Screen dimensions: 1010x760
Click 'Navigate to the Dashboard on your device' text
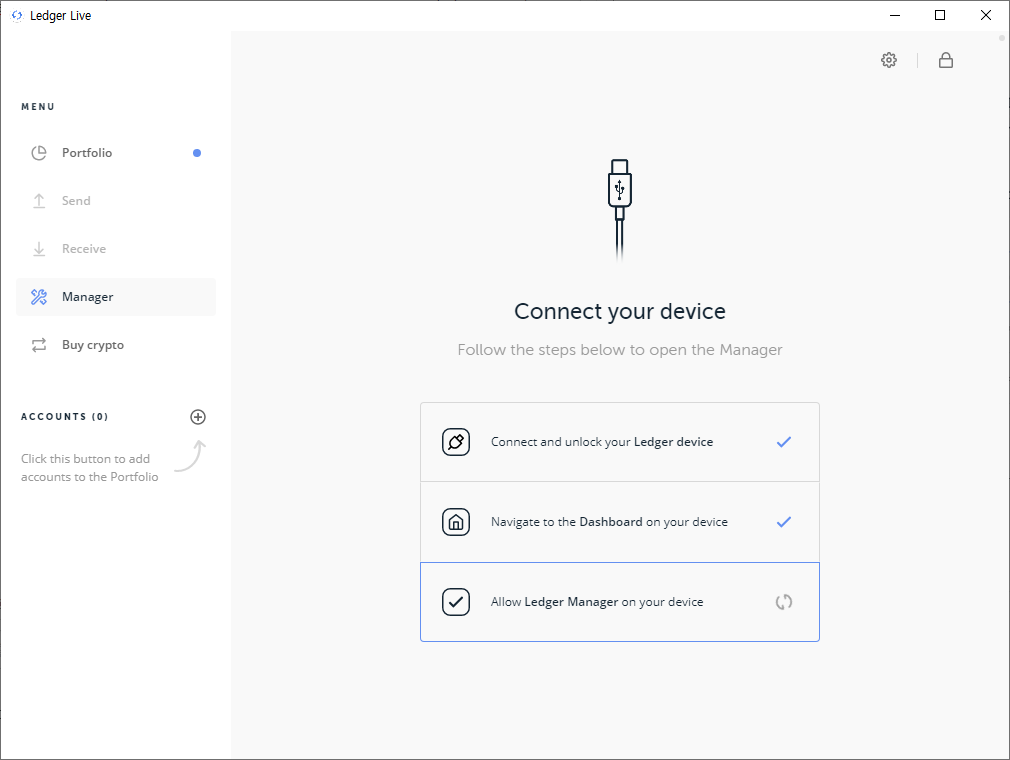[609, 522]
